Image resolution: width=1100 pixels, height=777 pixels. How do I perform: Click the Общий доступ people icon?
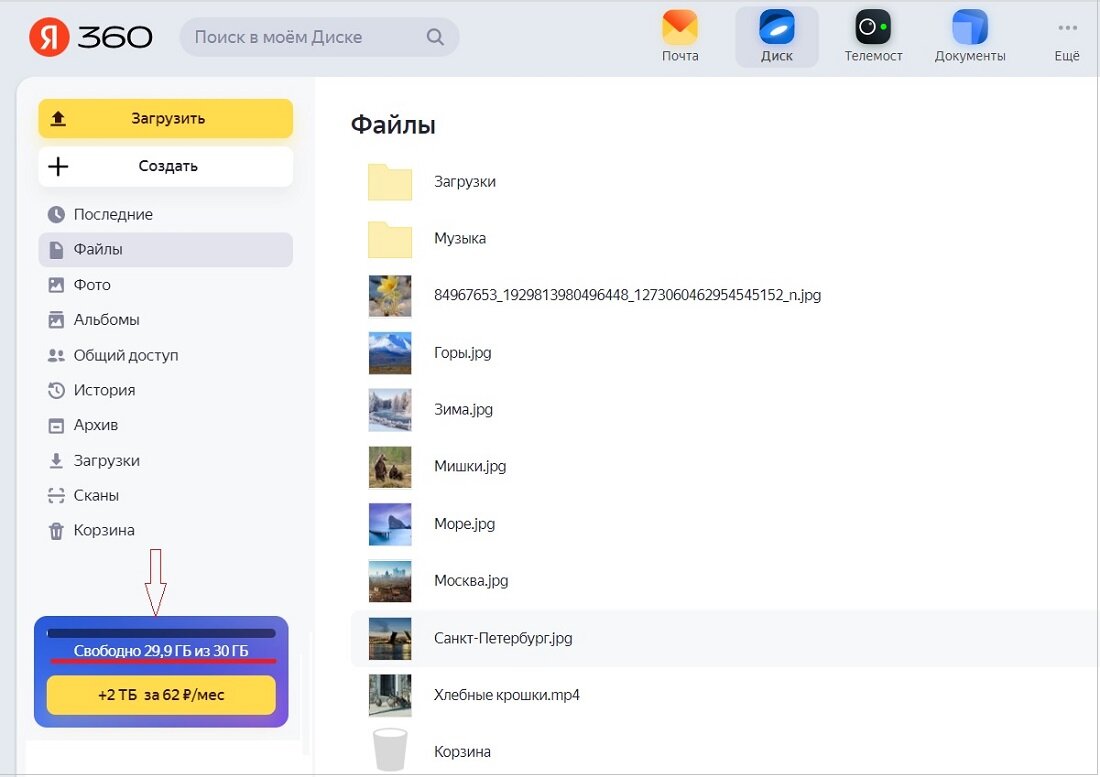pyautogui.click(x=56, y=356)
